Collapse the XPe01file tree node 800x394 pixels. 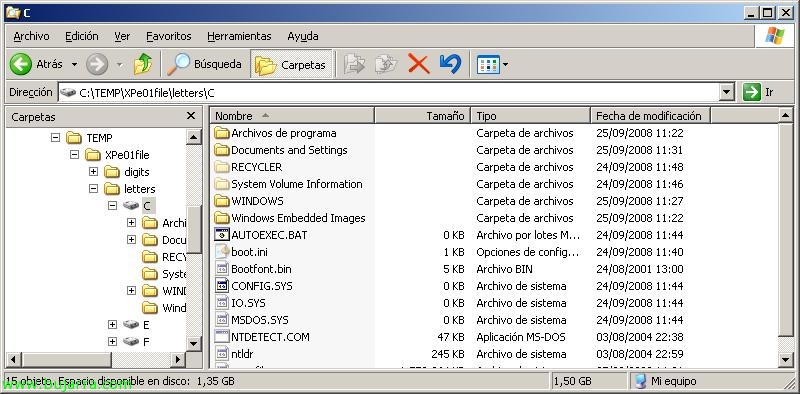tap(74, 155)
